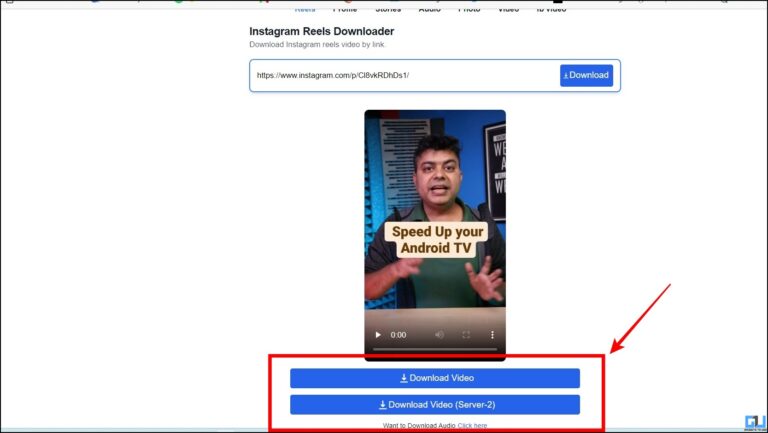Open the 'Click here' audio download link
Viewport: 768px width, 433px height.
point(472,425)
